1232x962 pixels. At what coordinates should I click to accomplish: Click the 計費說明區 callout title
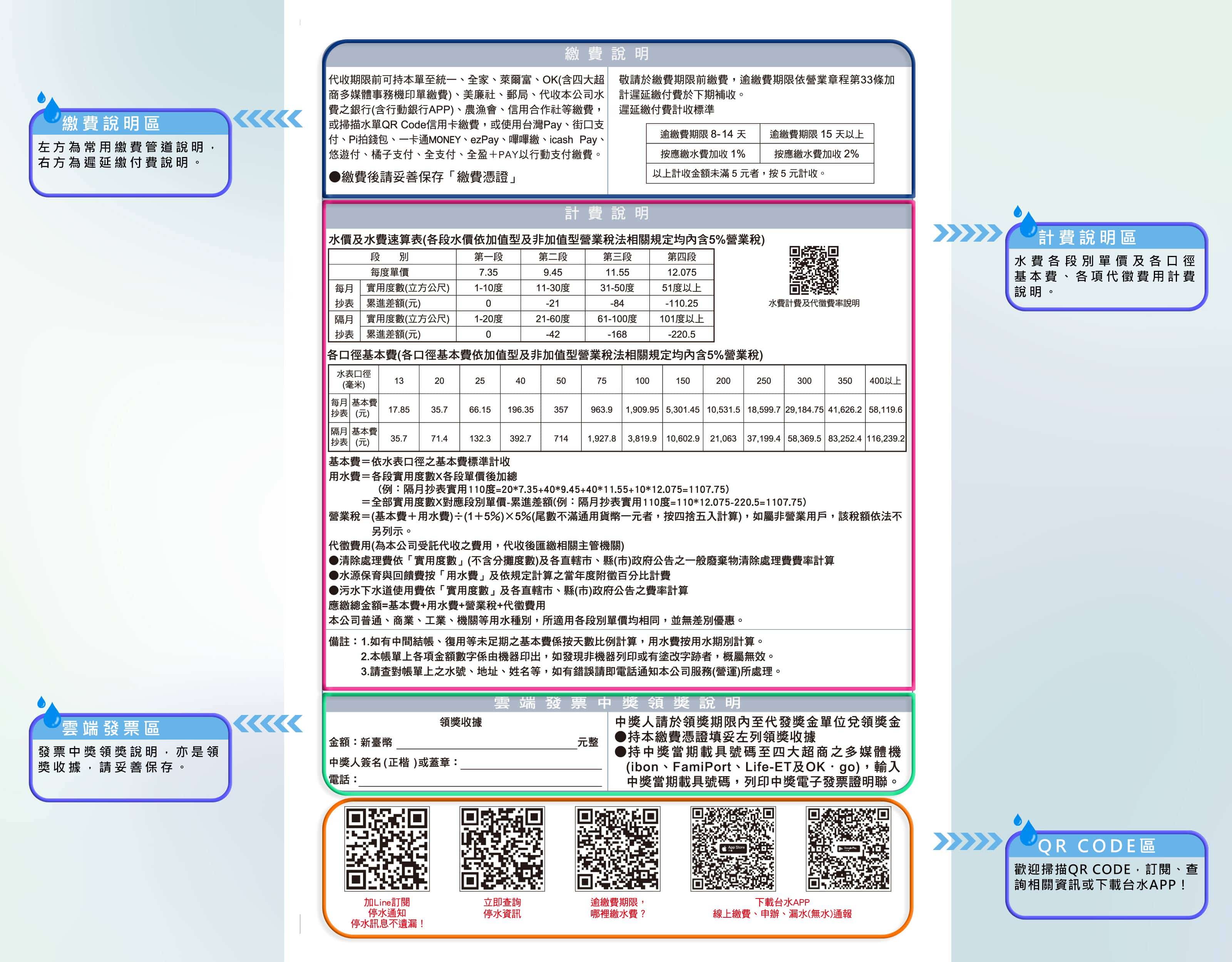(1087, 237)
